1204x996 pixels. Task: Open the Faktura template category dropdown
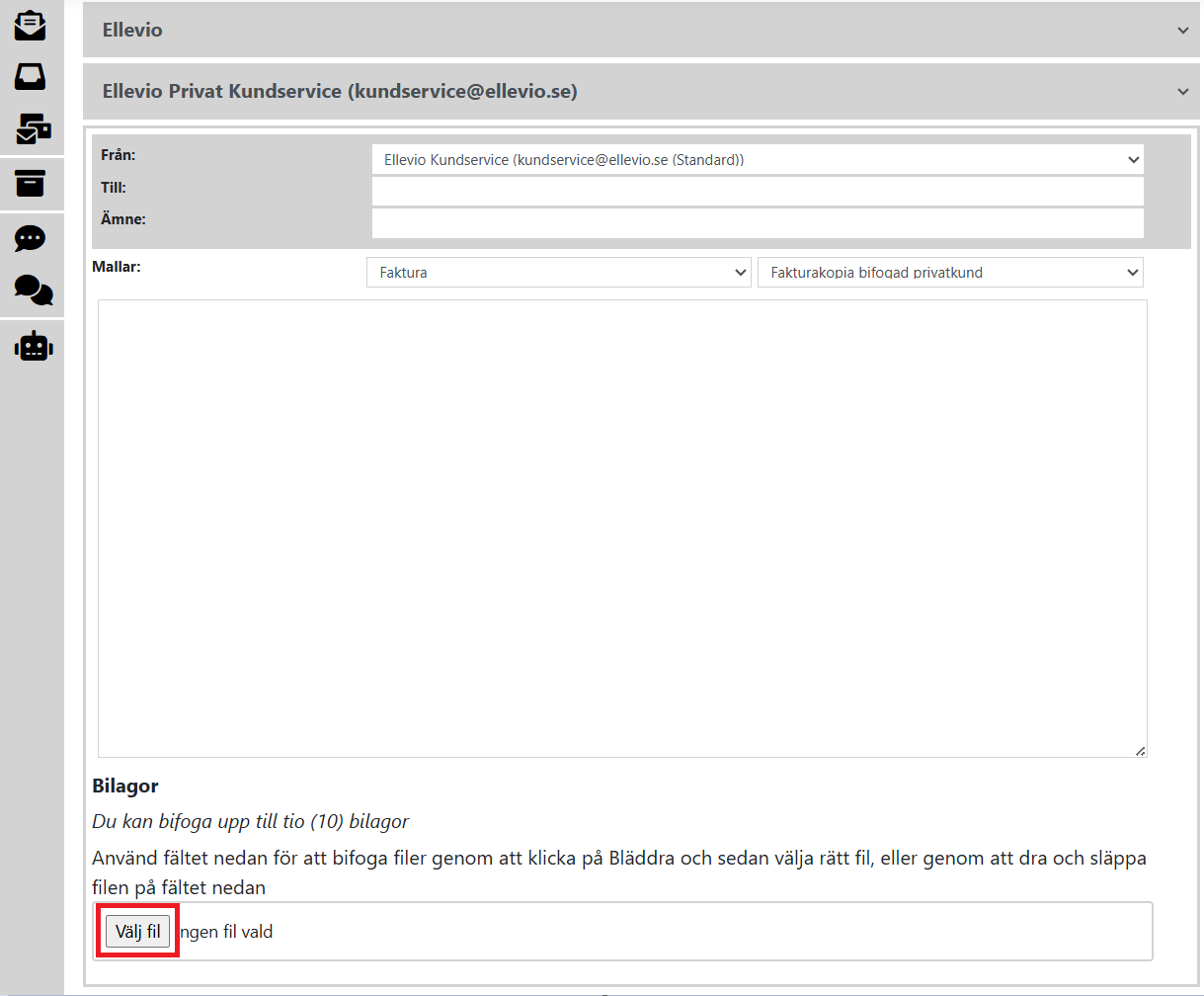(x=558, y=272)
